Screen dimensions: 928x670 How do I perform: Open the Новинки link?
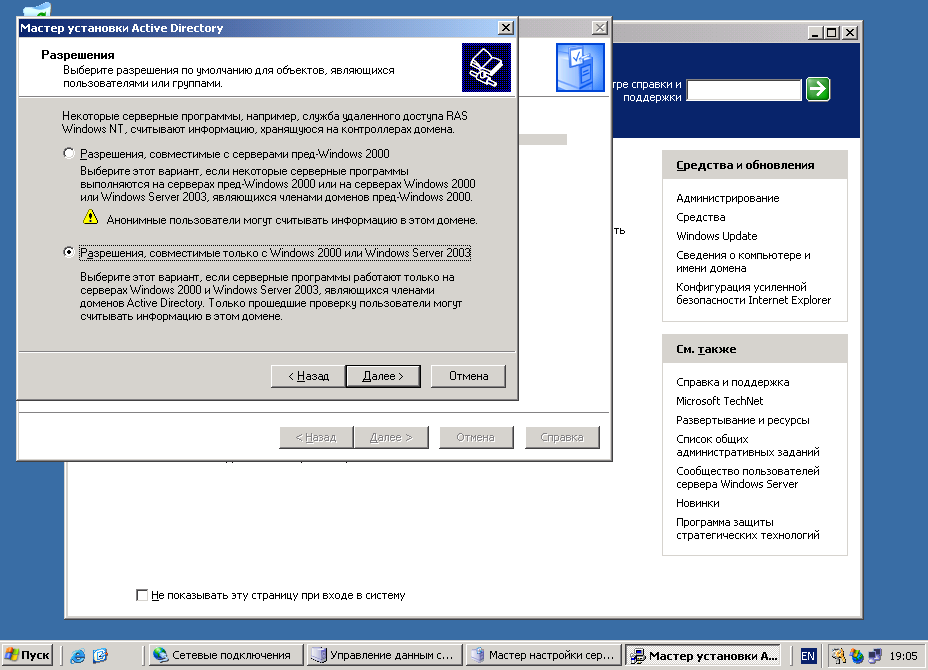698,503
